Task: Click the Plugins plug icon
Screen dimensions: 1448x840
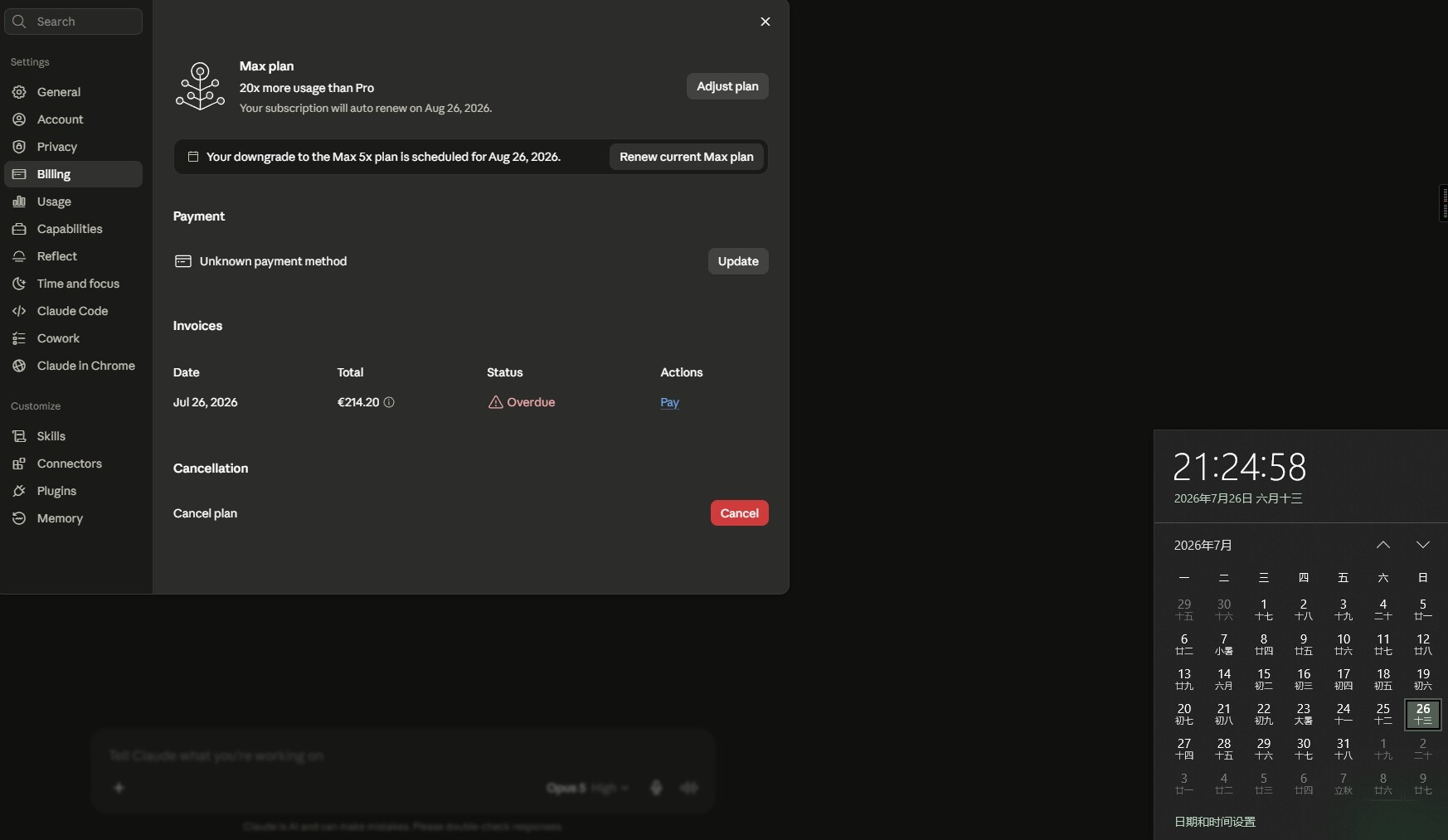Action: [19, 491]
